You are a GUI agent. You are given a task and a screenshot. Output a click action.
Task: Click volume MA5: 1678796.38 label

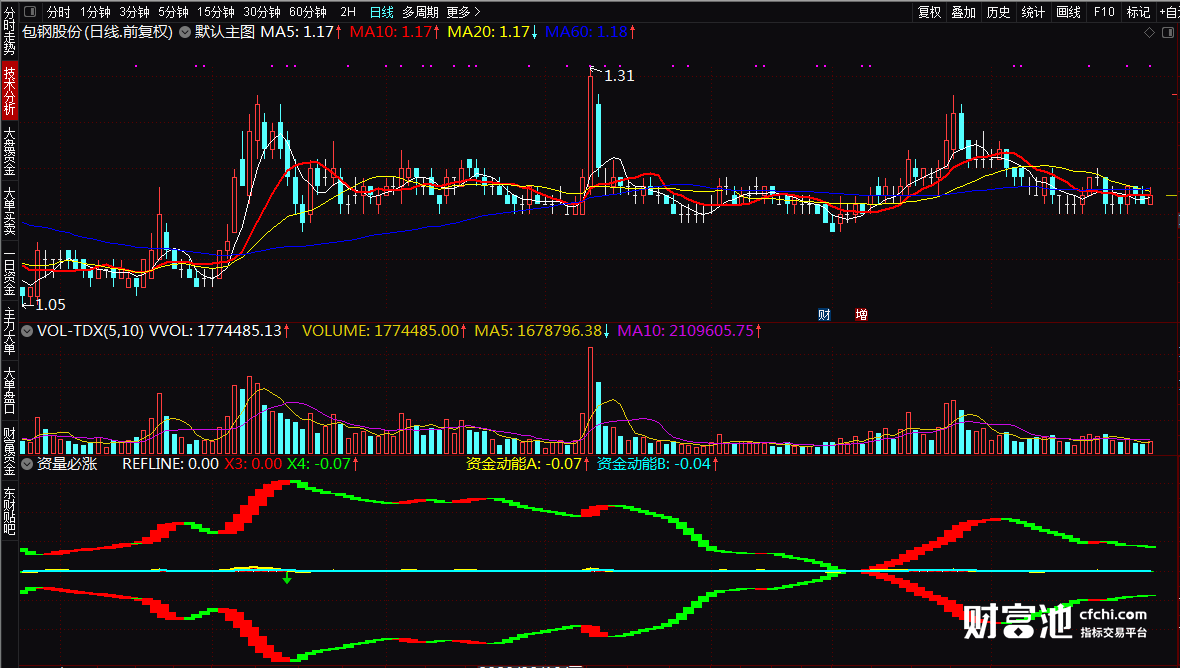[542, 331]
